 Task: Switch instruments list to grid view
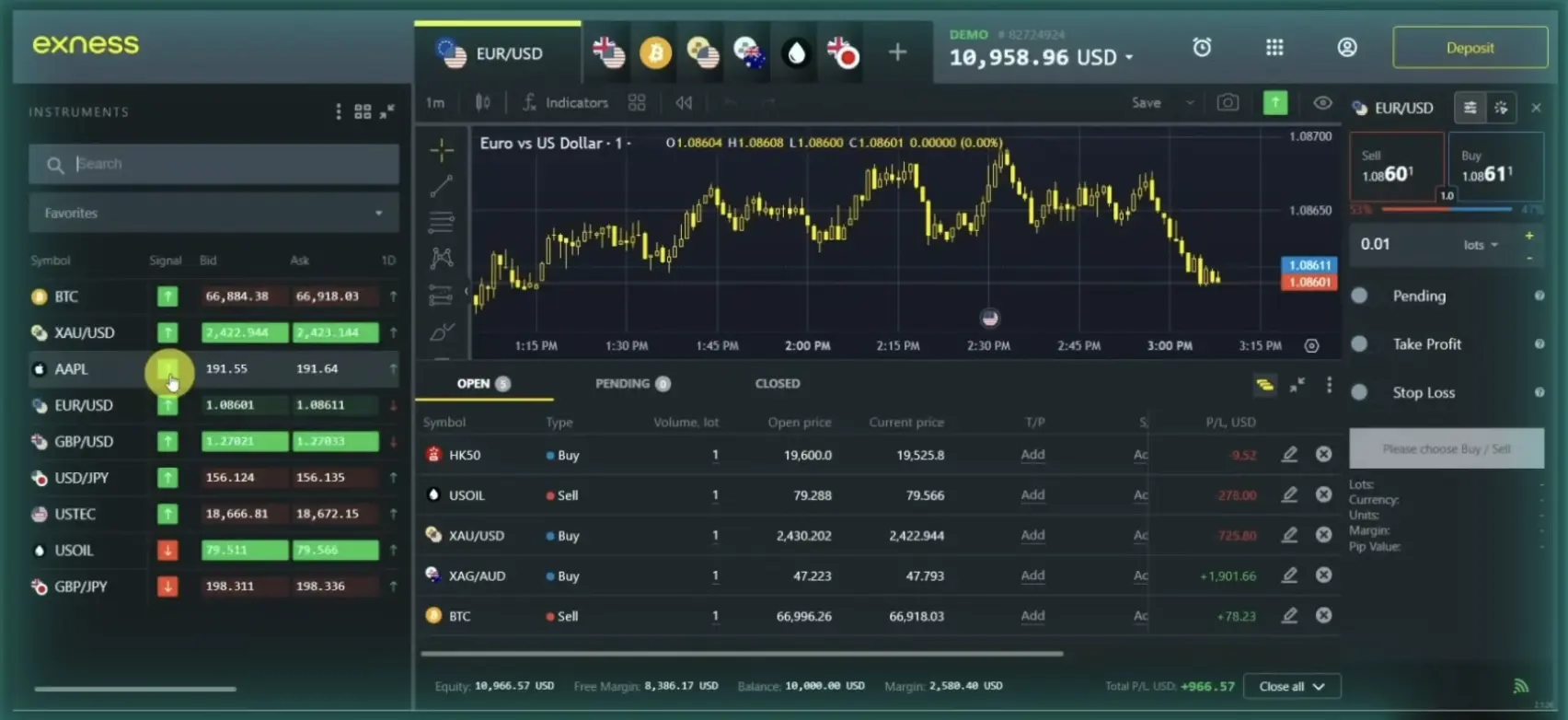click(x=363, y=111)
